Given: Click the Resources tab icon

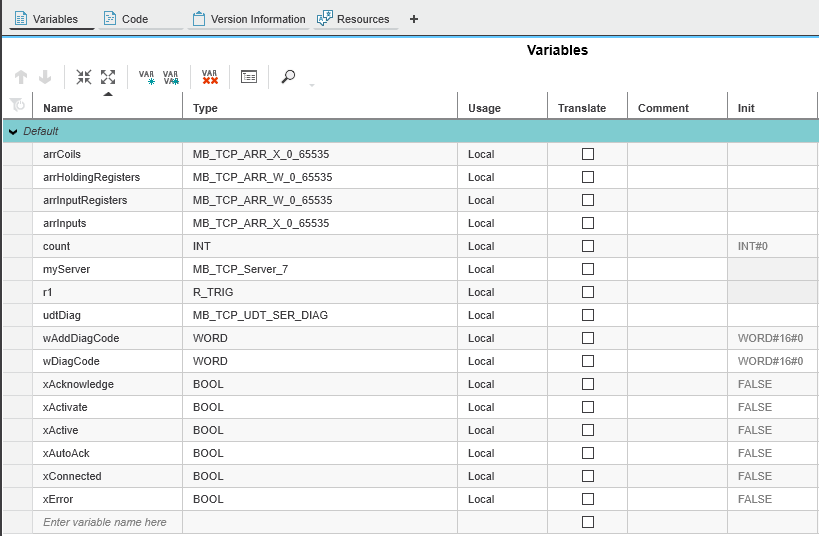Looking at the screenshot, I should pyautogui.click(x=325, y=18).
